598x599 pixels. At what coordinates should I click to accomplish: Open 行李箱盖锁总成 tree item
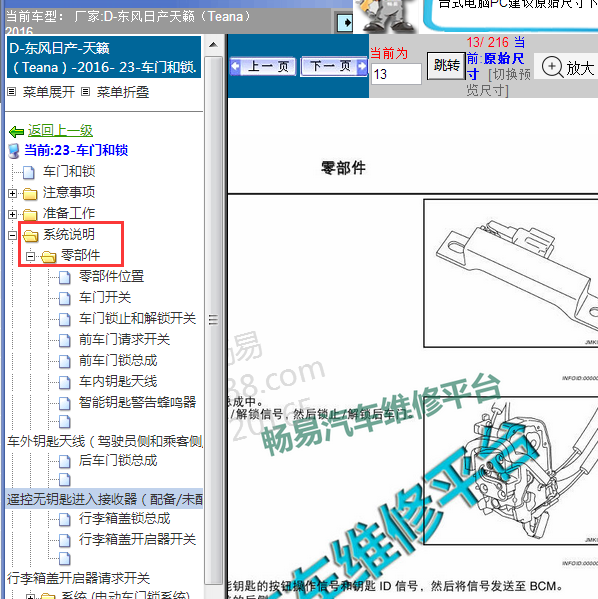coord(124,518)
